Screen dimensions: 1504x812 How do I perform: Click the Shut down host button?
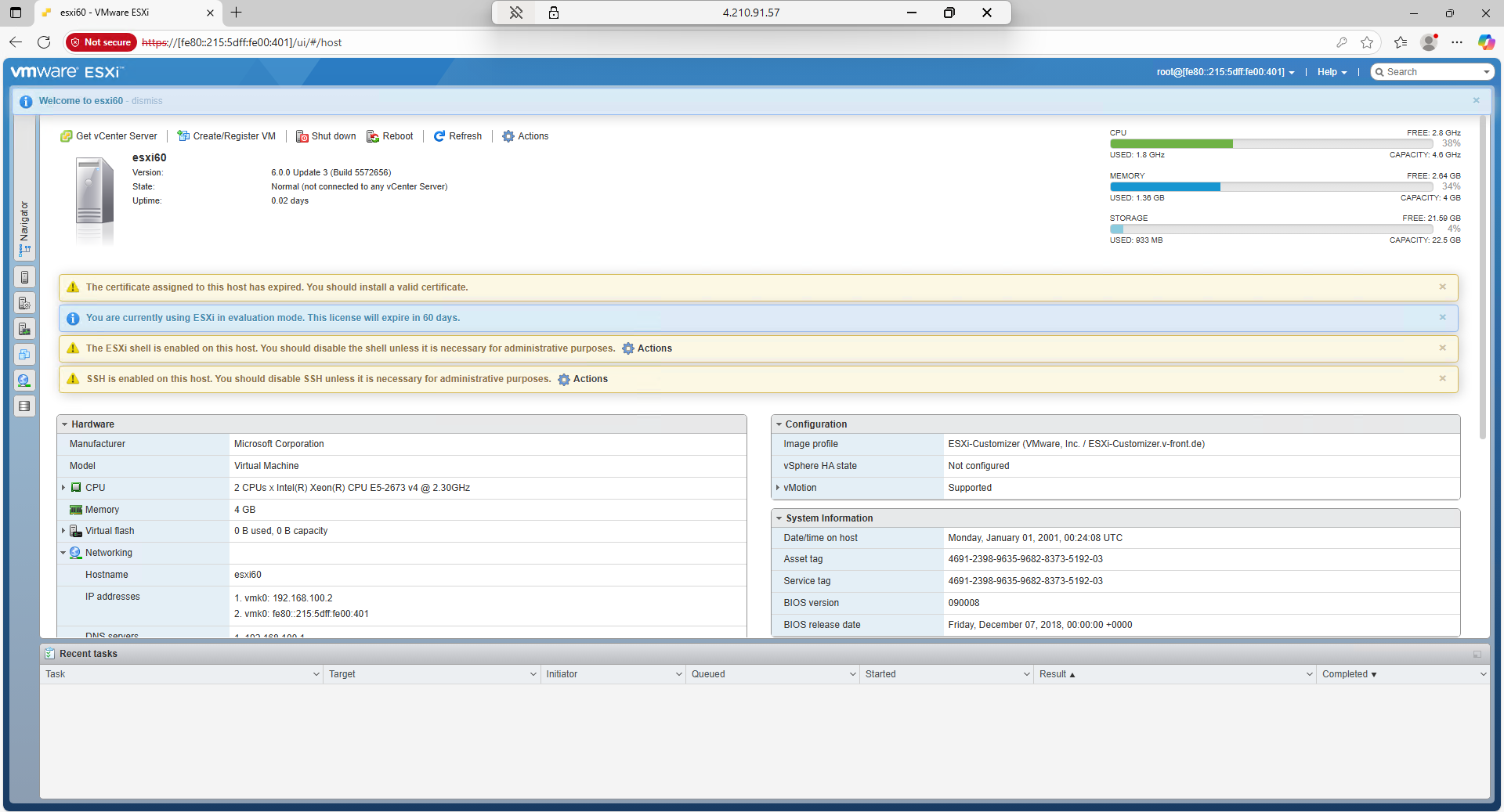click(326, 136)
